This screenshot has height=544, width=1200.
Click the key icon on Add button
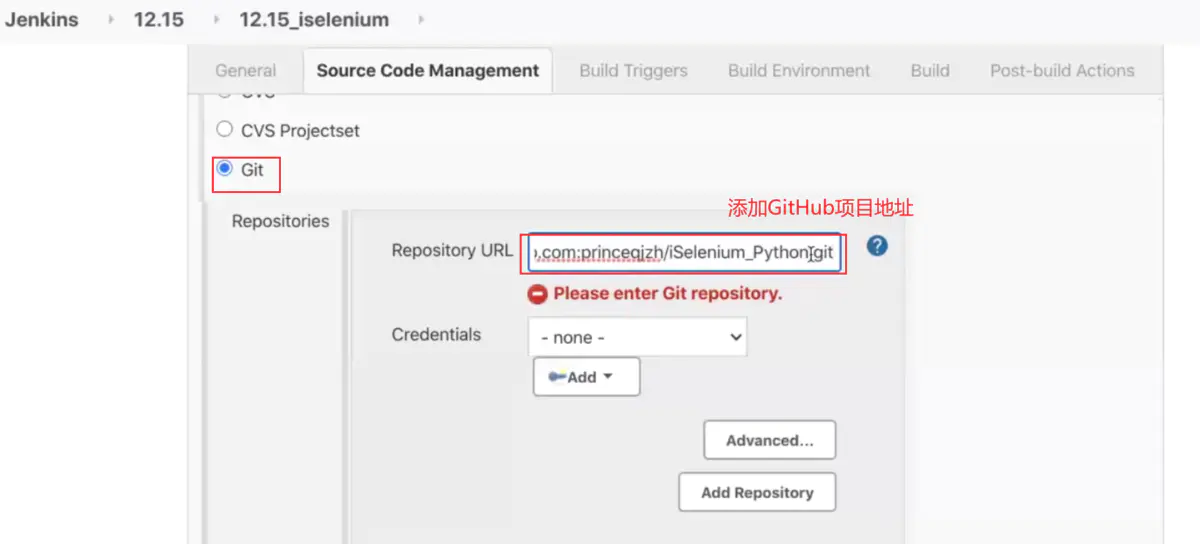[x=557, y=376]
